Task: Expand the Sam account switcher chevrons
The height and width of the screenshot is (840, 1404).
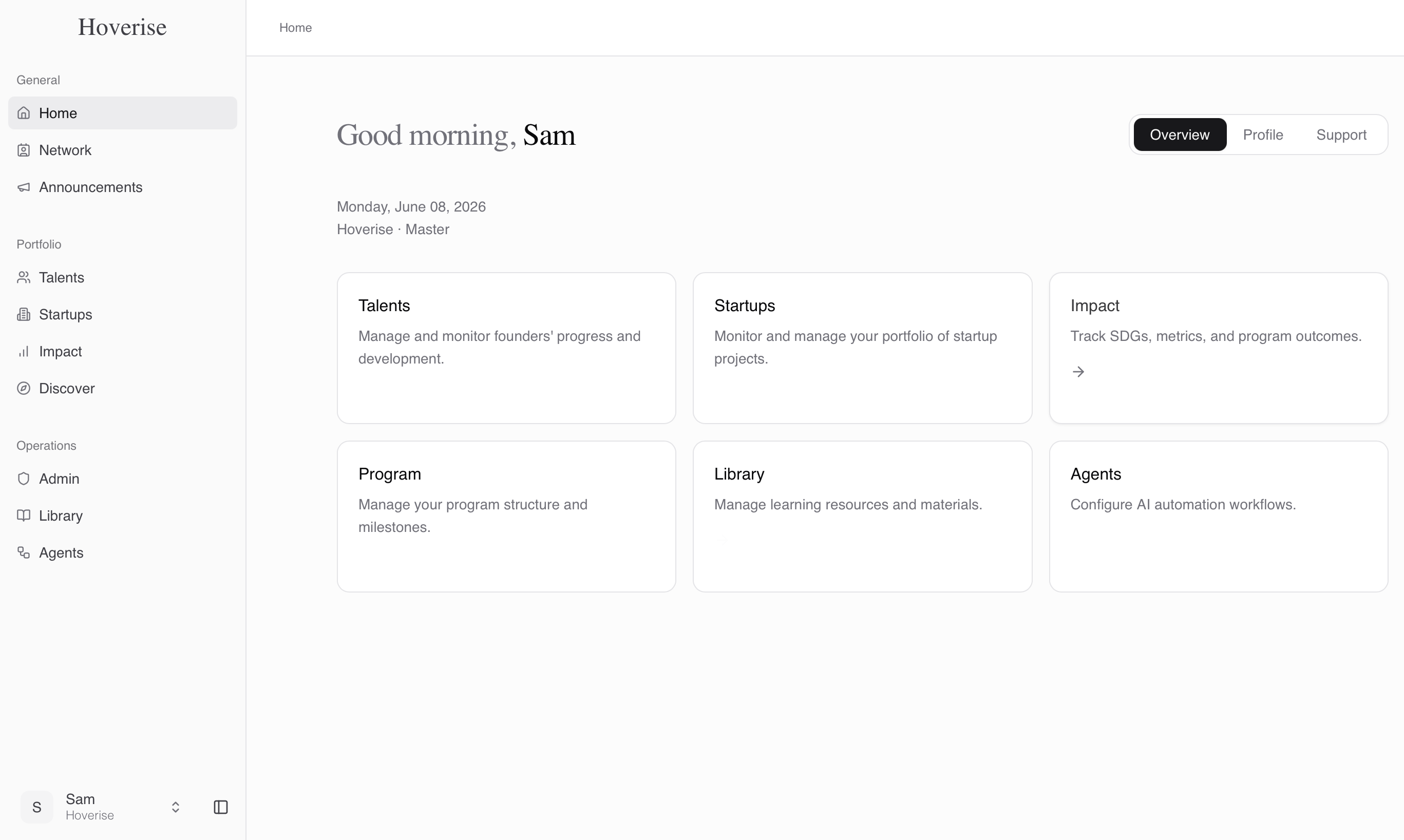Action: coord(176,807)
